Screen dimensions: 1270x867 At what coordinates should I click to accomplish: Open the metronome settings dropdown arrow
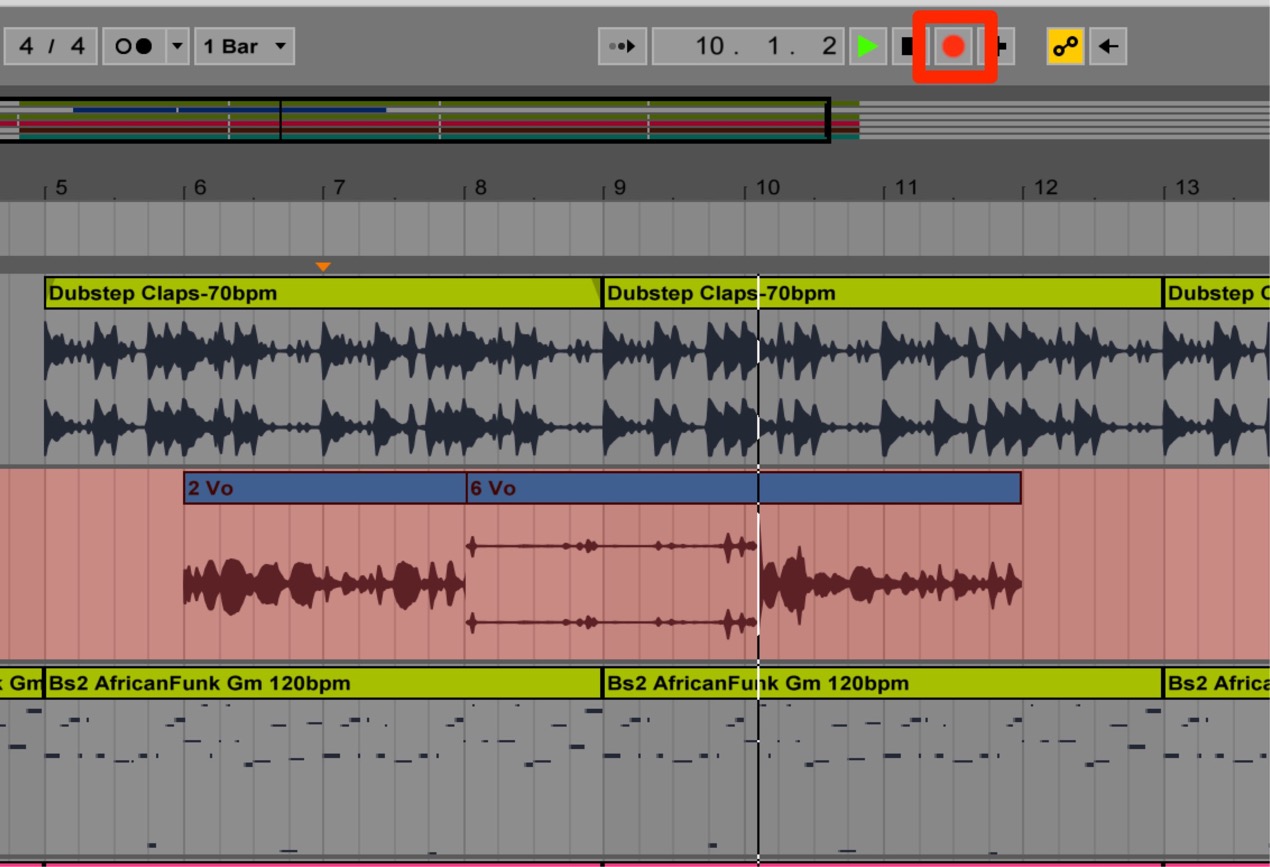coord(177,46)
